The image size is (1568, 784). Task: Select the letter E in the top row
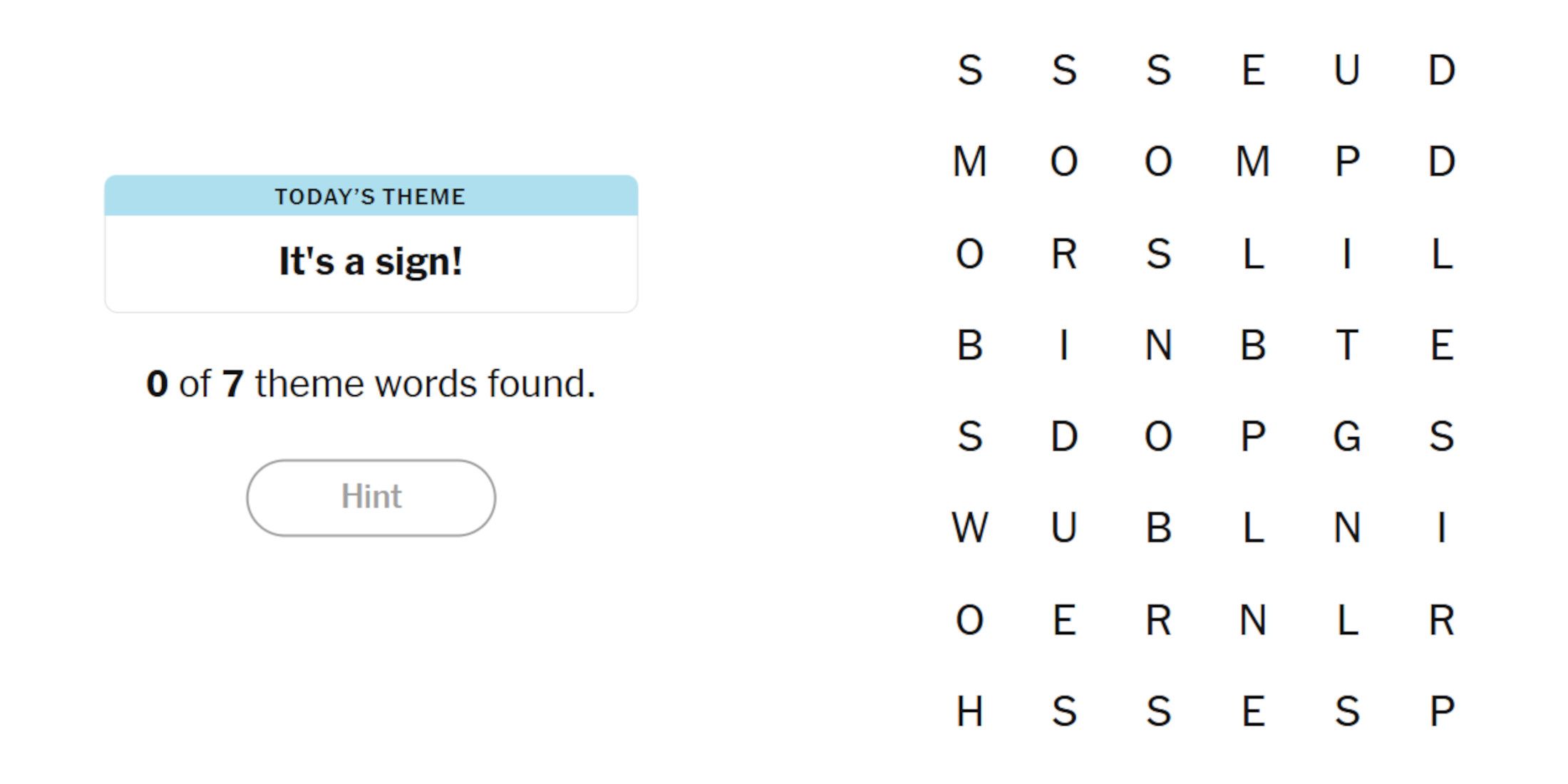tap(1254, 71)
